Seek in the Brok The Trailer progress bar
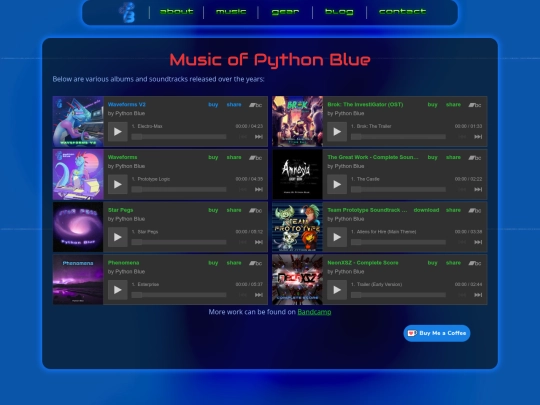The width and height of the screenshot is (540, 405). click(x=398, y=137)
